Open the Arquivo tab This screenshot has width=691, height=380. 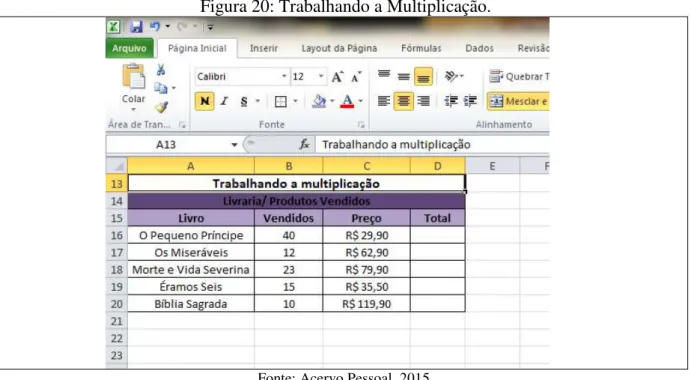point(129,48)
